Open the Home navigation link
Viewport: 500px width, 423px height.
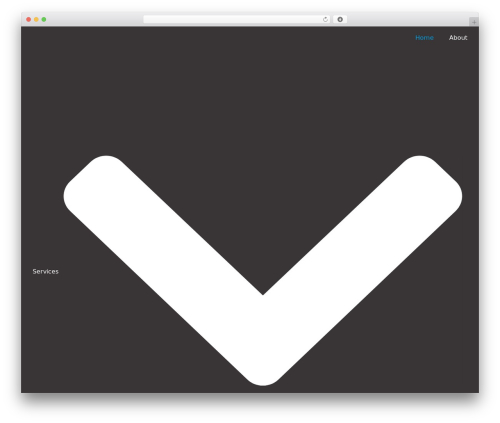click(x=424, y=38)
